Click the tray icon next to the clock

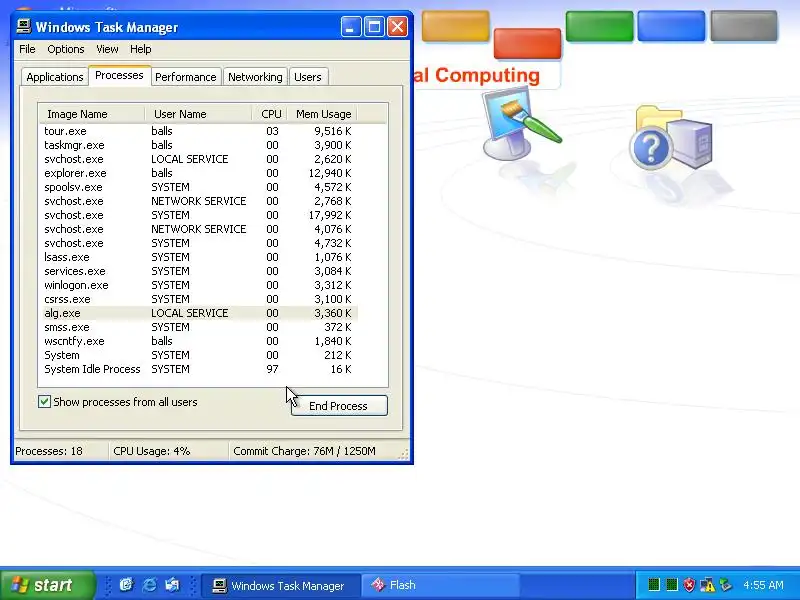[725, 585]
